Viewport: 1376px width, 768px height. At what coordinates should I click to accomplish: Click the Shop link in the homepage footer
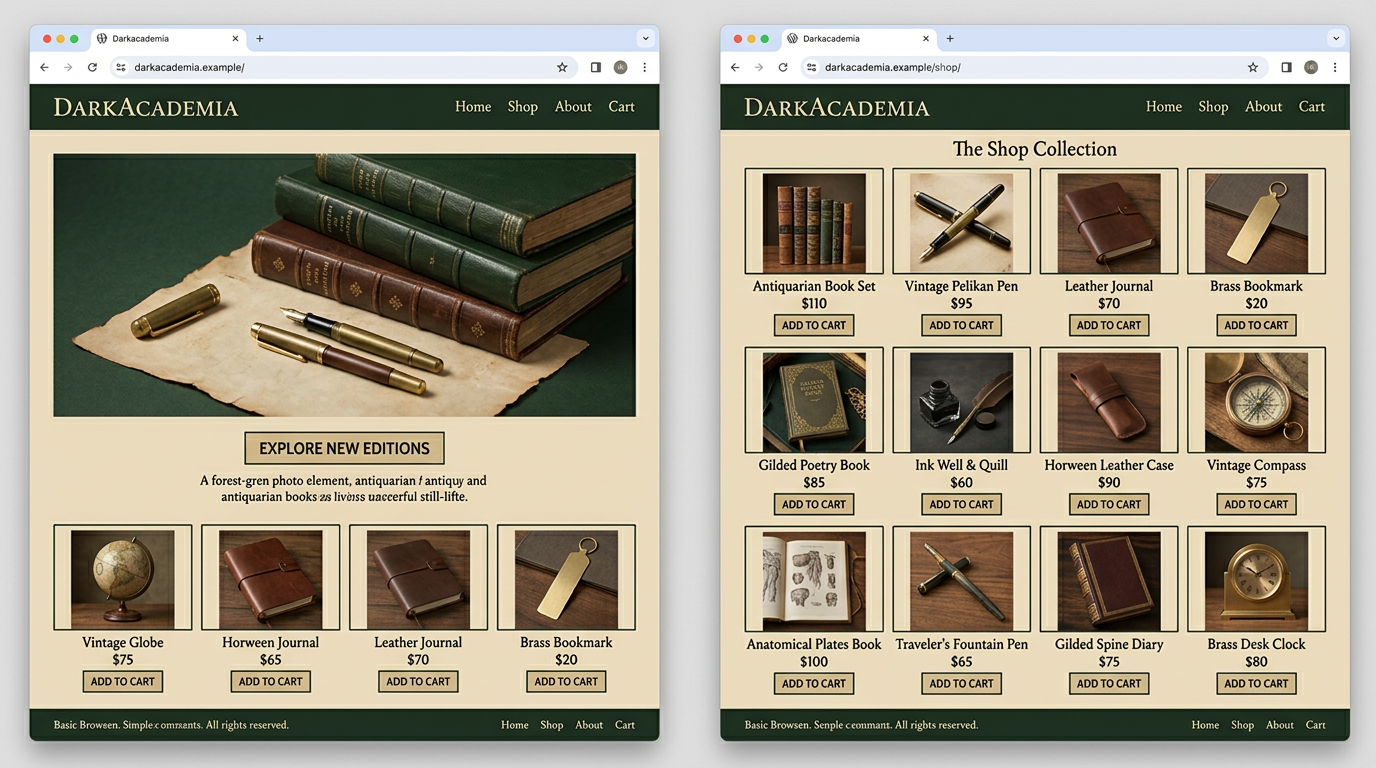click(551, 725)
